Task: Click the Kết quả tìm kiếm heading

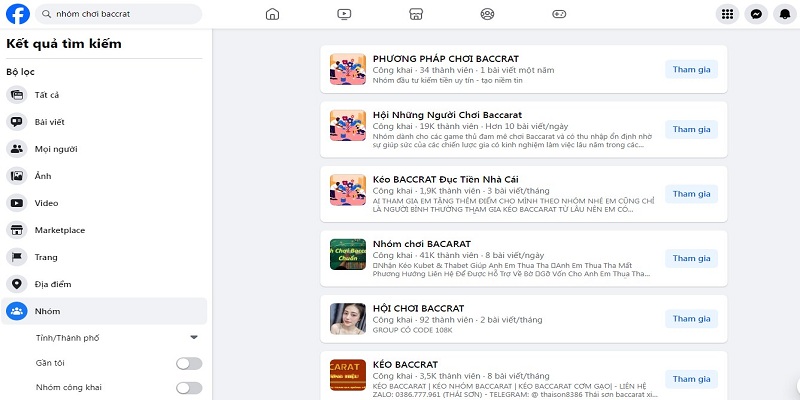Action: click(x=64, y=44)
